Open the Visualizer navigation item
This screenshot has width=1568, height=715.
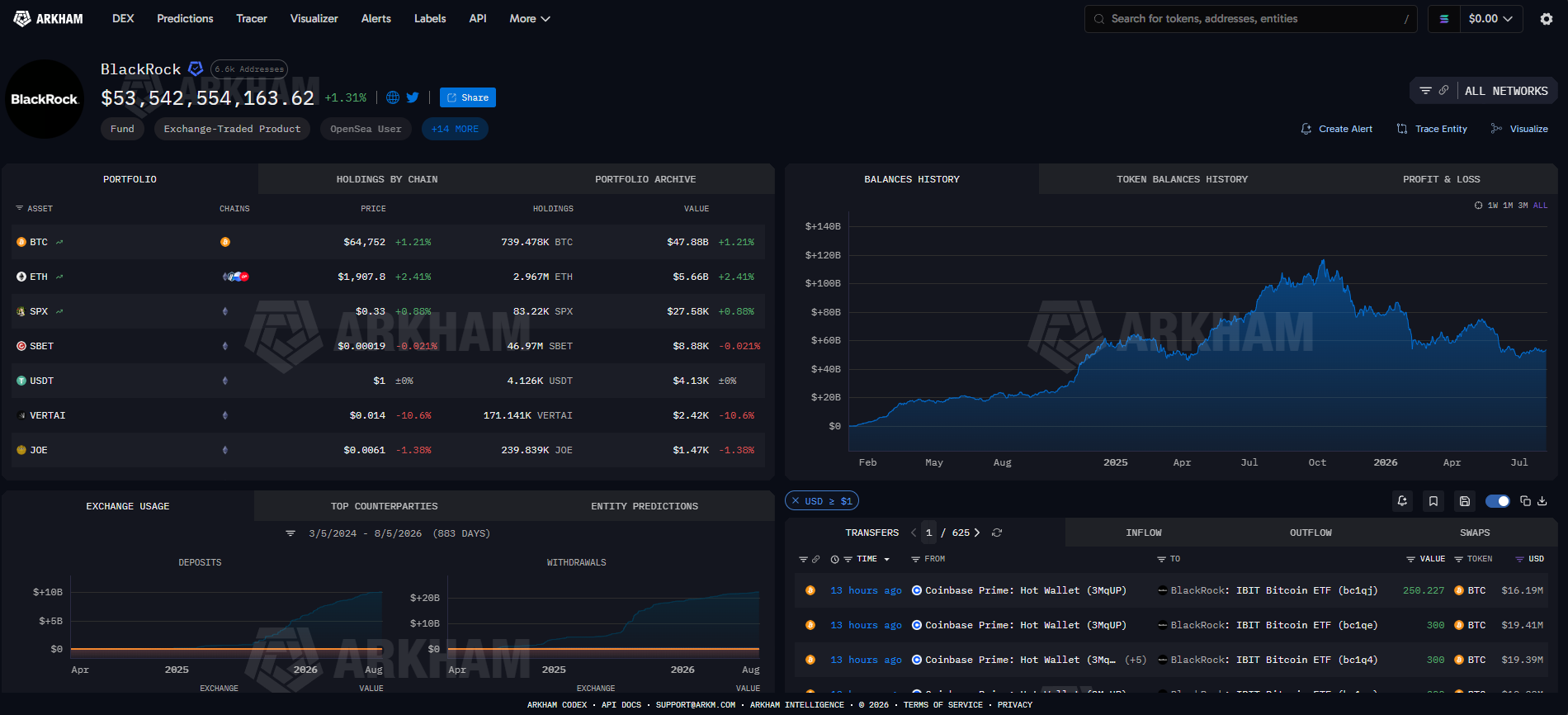[x=314, y=18]
